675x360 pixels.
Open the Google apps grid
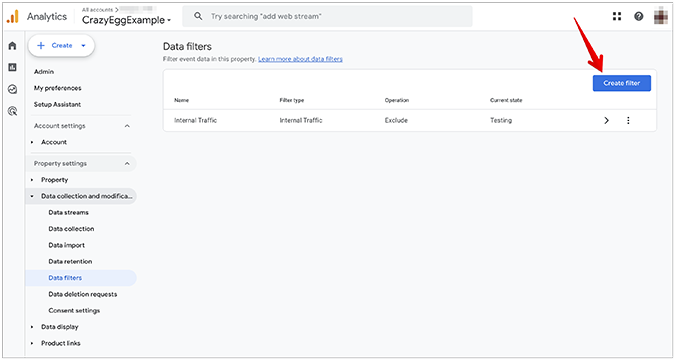[x=617, y=16]
